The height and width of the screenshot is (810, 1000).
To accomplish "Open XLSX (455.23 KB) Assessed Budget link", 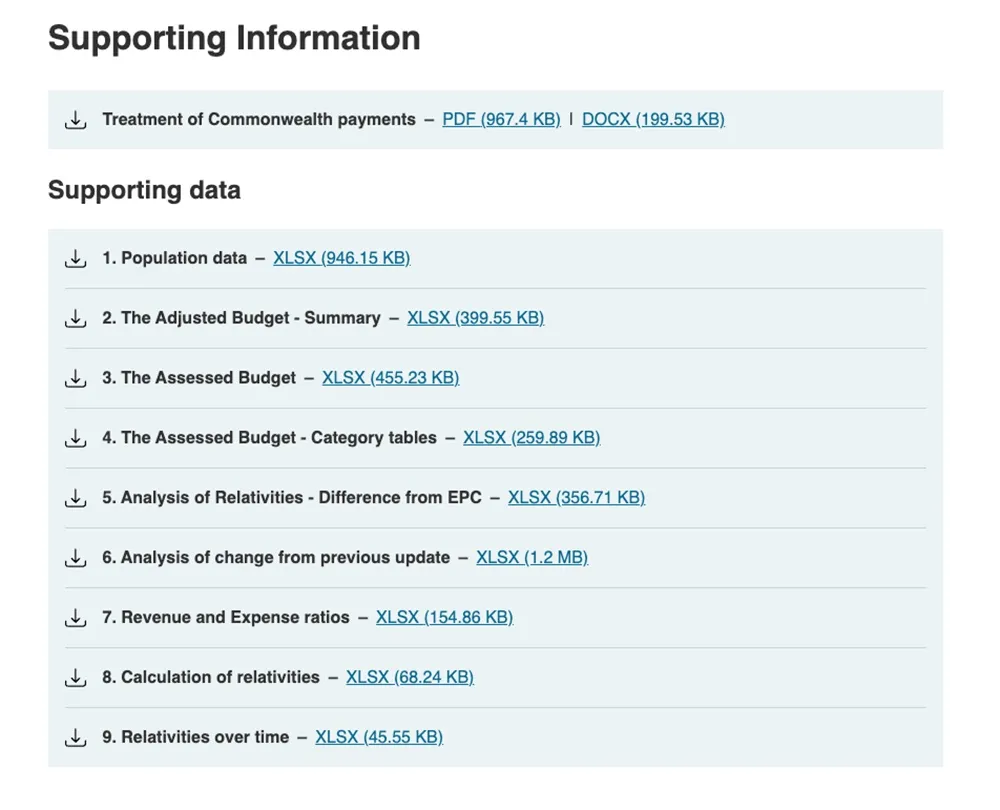I will [x=390, y=378].
